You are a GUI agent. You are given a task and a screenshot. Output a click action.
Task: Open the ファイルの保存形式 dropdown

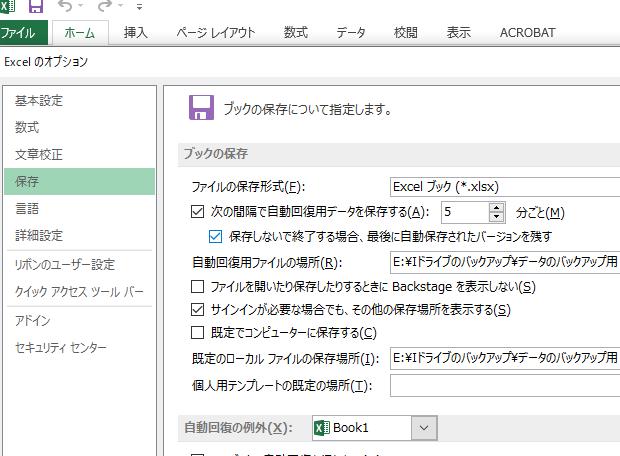[504, 186]
